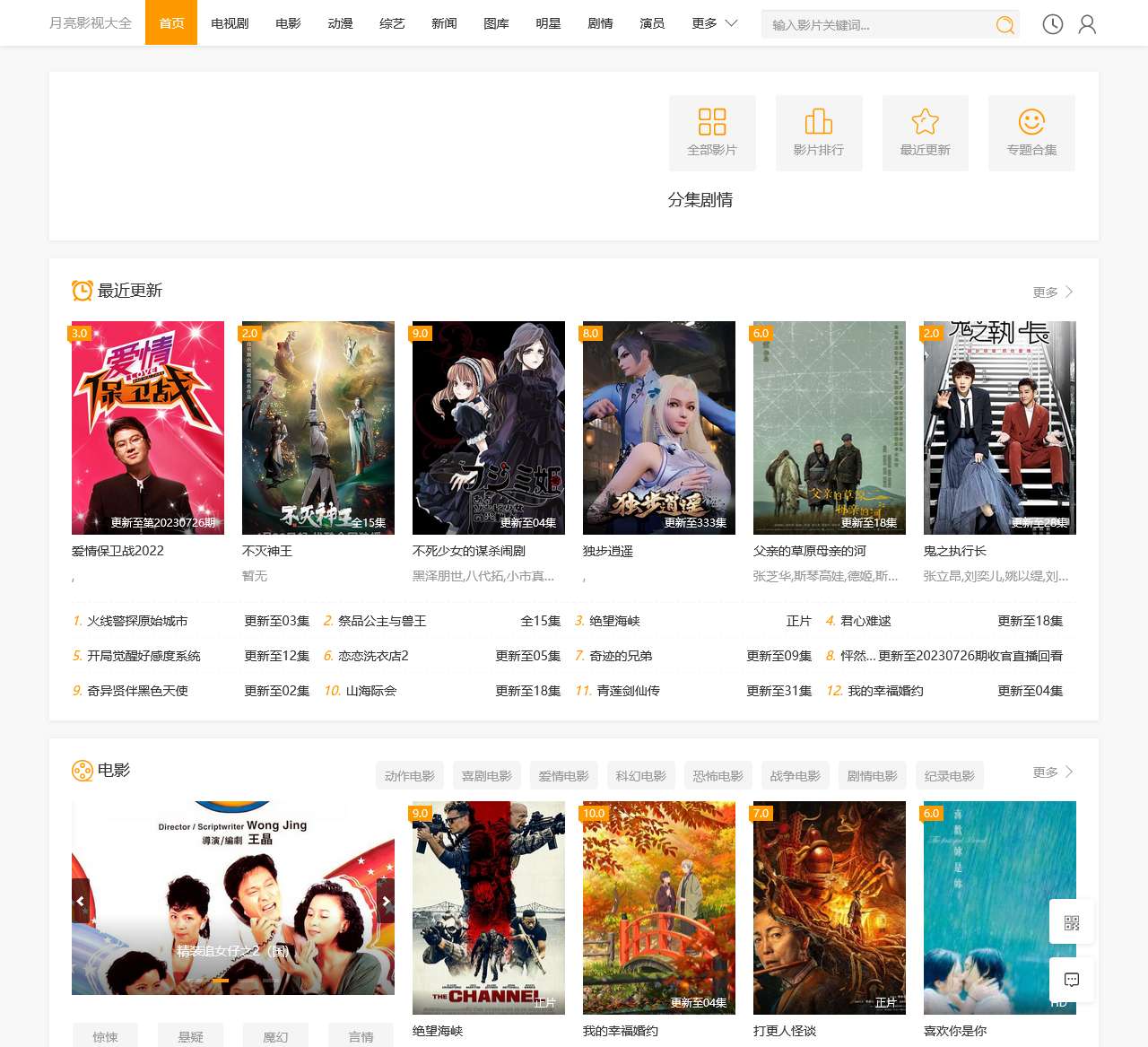Viewport: 1148px width, 1047px height.
Task: Open 喜欢你是你 movie poster thumbnail
Action: 1000,908
